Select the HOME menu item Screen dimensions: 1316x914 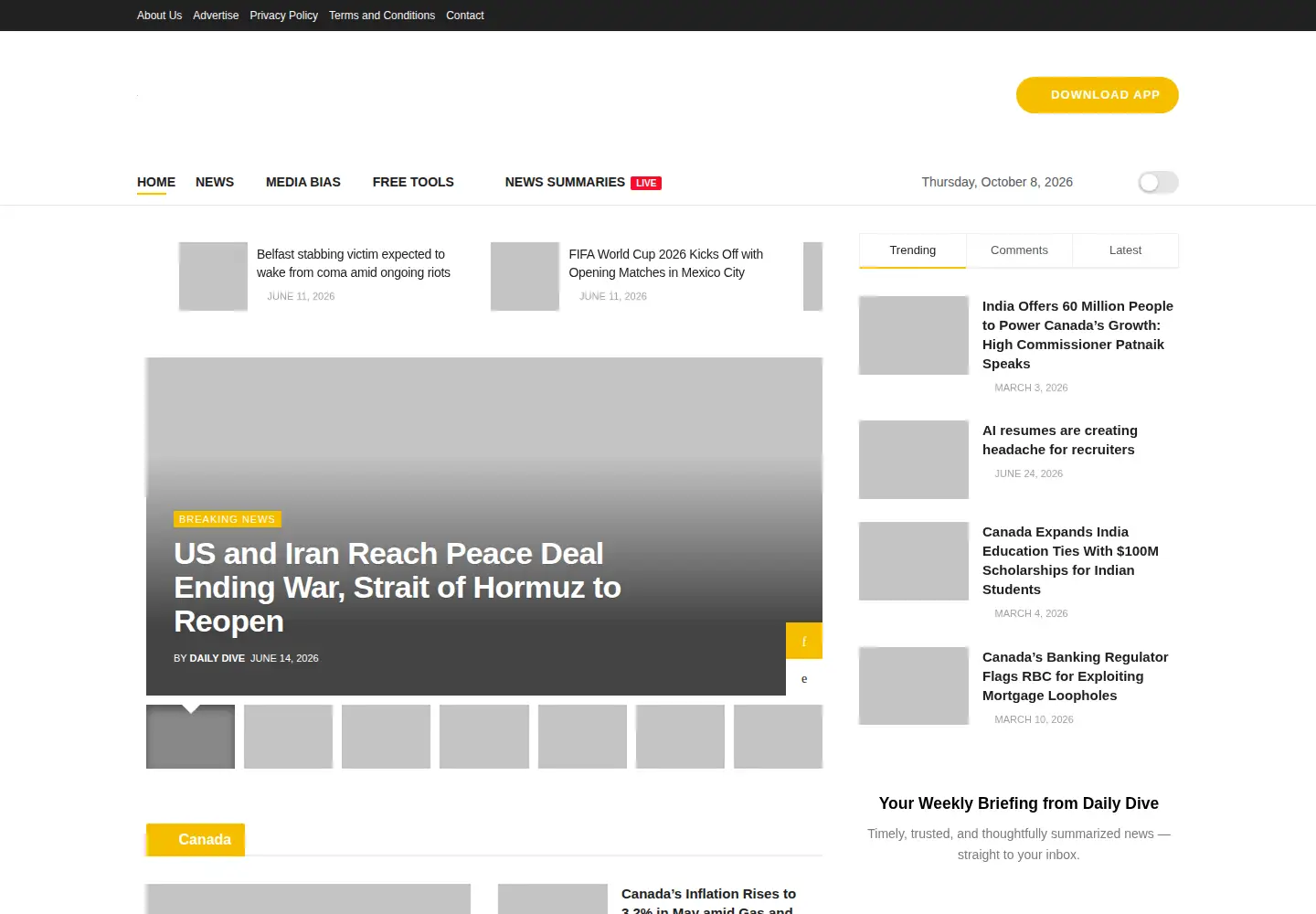156,182
